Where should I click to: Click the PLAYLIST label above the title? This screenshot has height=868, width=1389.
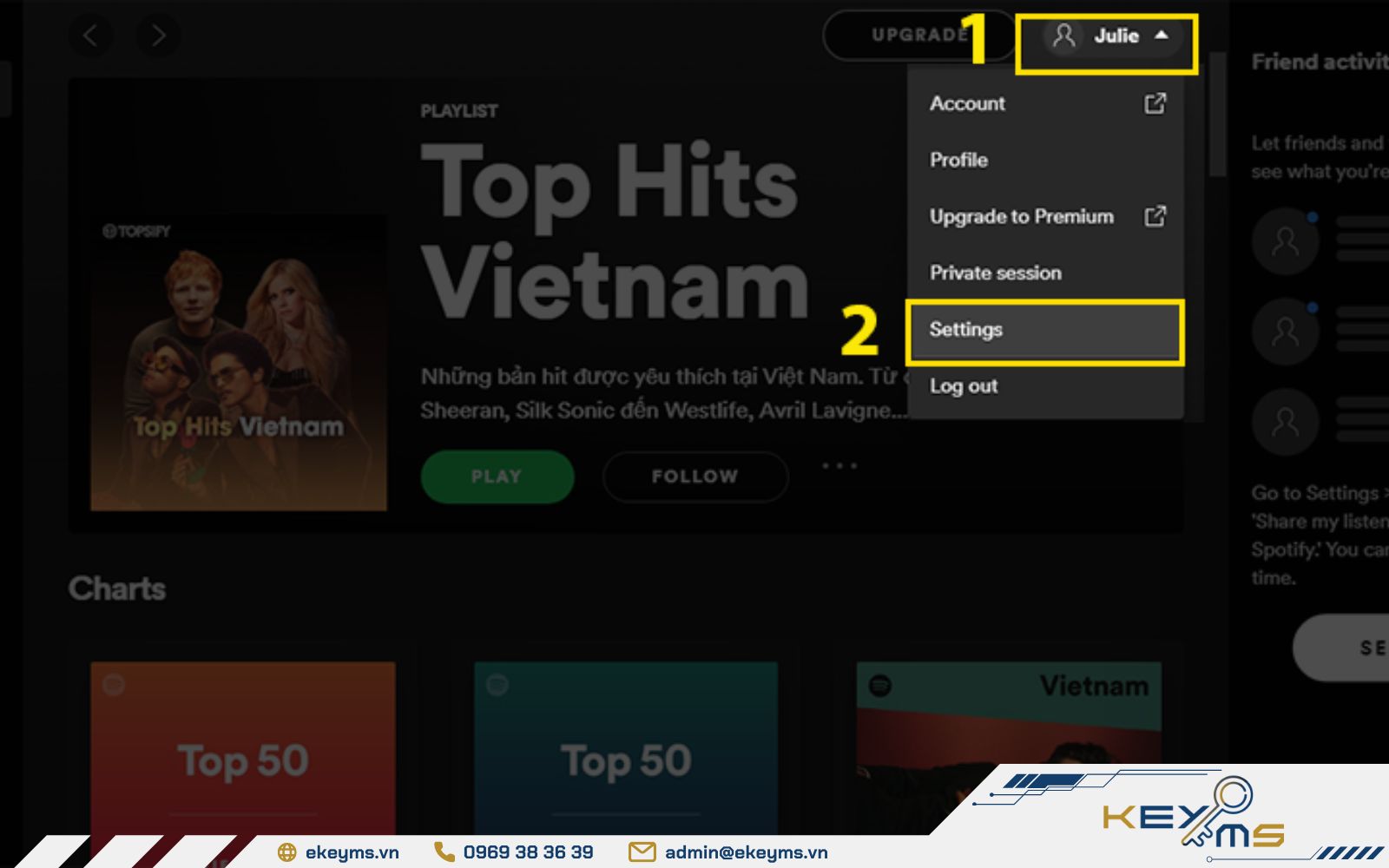459,111
